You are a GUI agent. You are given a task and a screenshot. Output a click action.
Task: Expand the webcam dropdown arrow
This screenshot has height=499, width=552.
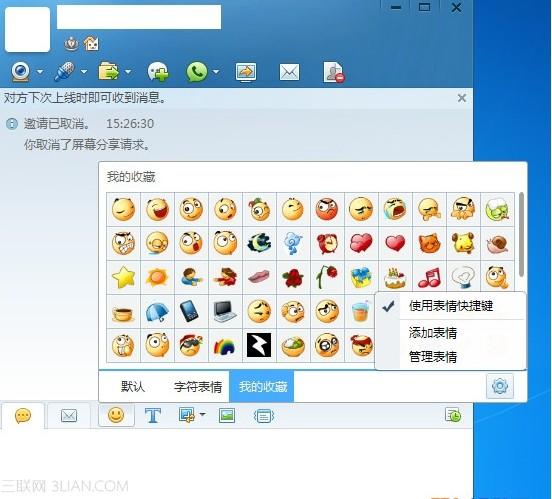(x=40, y=72)
